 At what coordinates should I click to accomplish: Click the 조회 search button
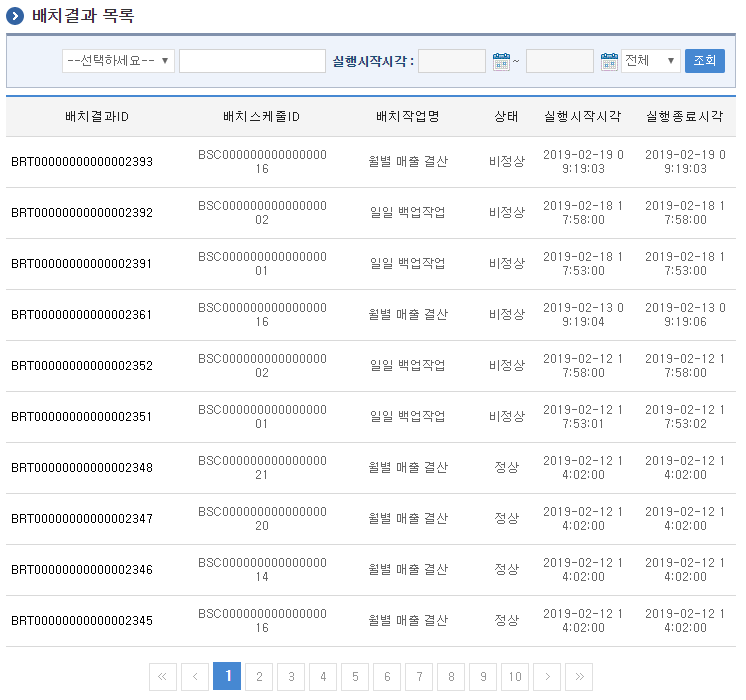coord(704,61)
